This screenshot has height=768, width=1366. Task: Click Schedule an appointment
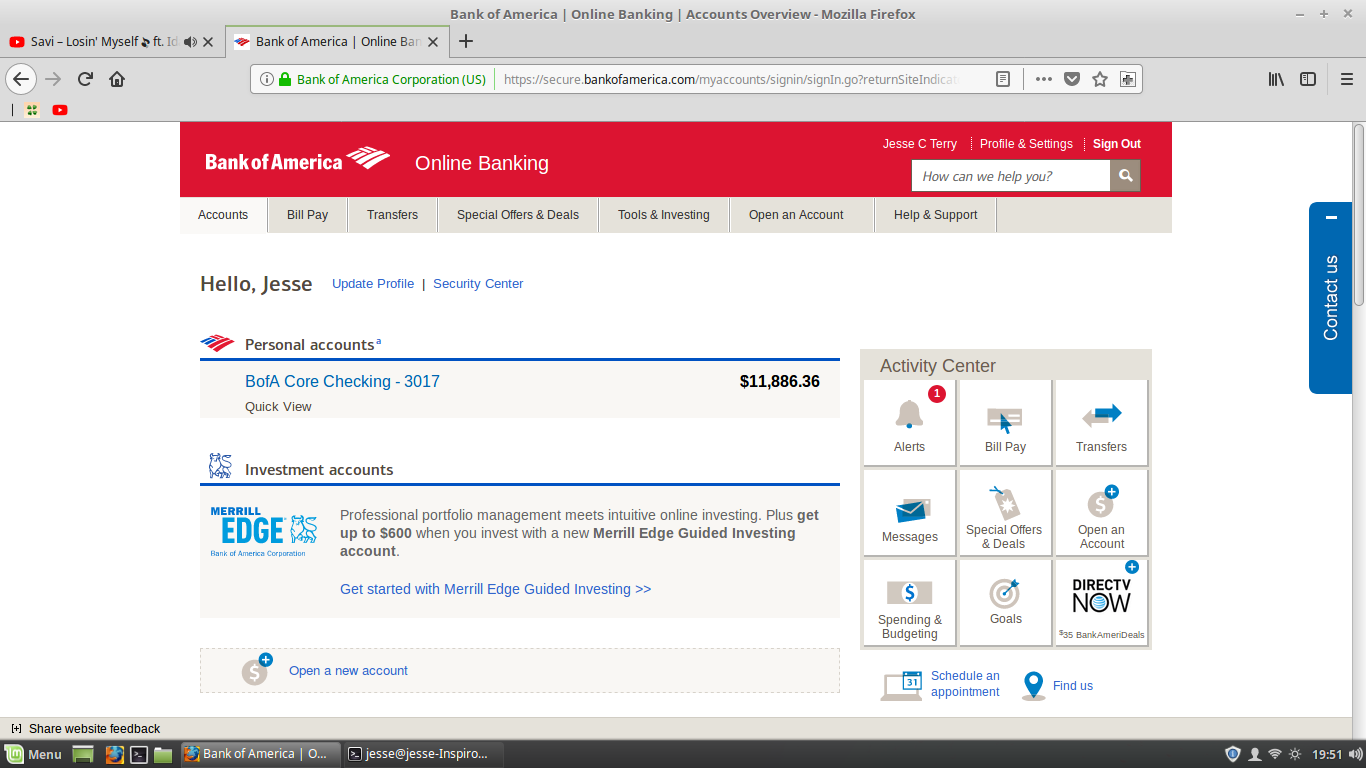point(965,684)
